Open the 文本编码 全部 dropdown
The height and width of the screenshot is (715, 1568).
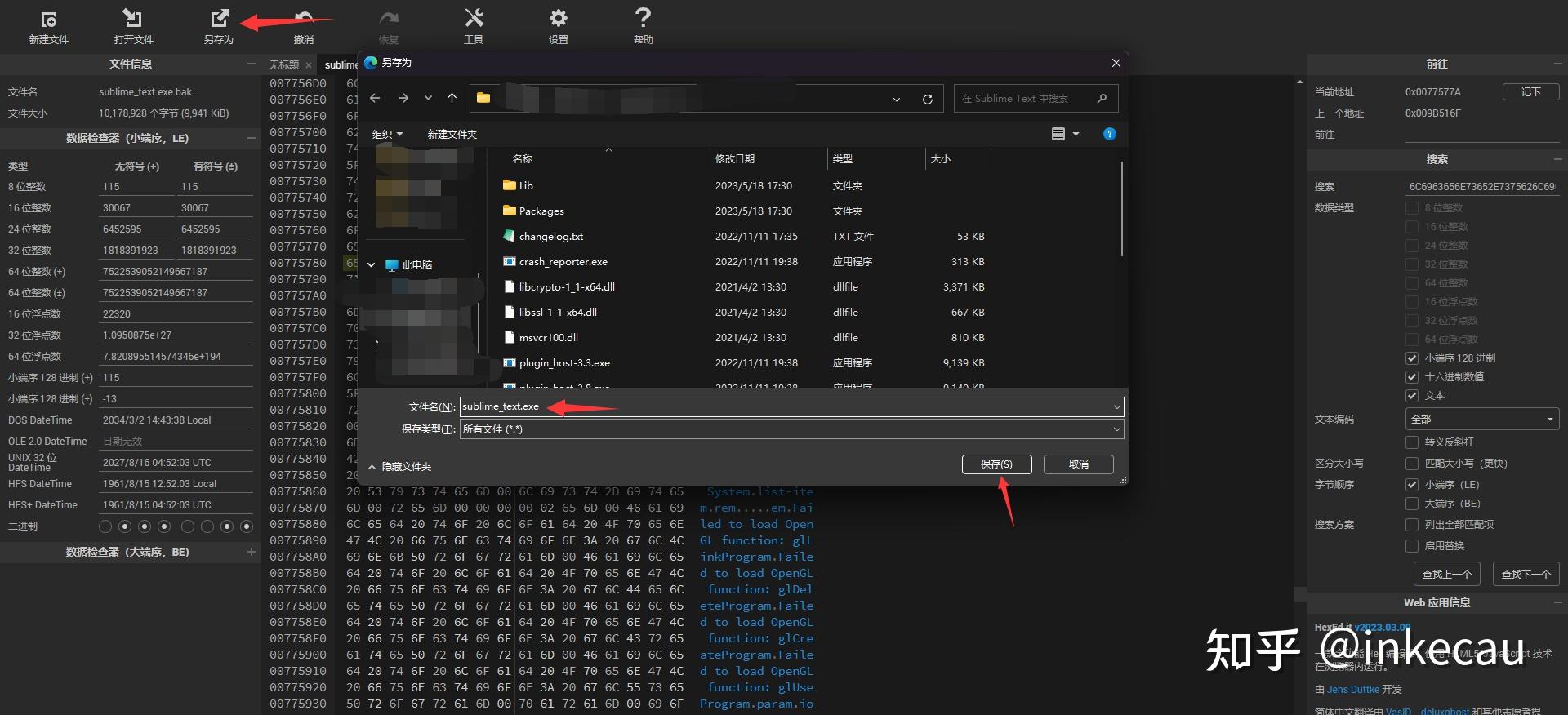[x=1481, y=419]
